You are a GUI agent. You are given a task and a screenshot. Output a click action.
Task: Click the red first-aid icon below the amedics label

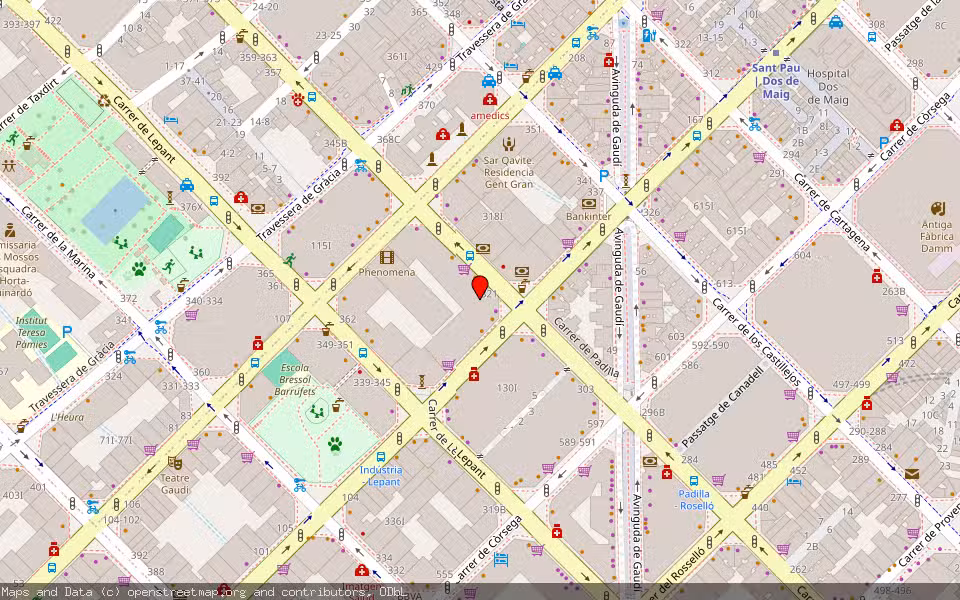click(x=441, y=135)
